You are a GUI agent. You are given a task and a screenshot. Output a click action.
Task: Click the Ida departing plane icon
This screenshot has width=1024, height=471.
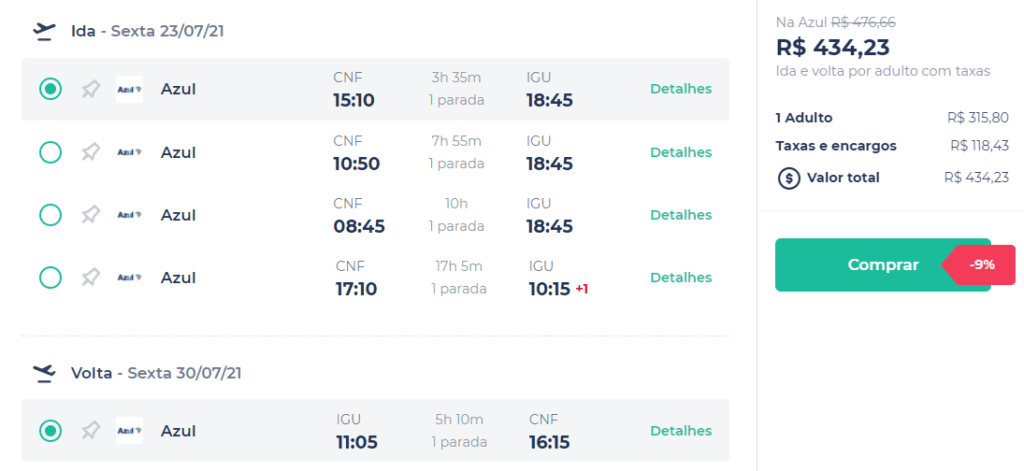(44, 31)
